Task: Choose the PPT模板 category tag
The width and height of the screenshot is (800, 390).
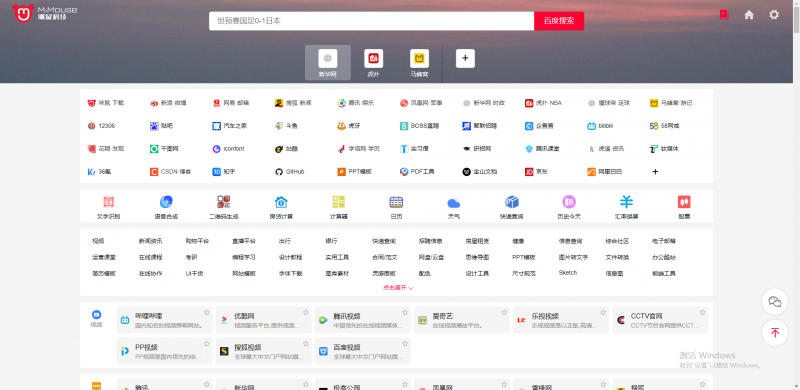Action: coord(524,257)
